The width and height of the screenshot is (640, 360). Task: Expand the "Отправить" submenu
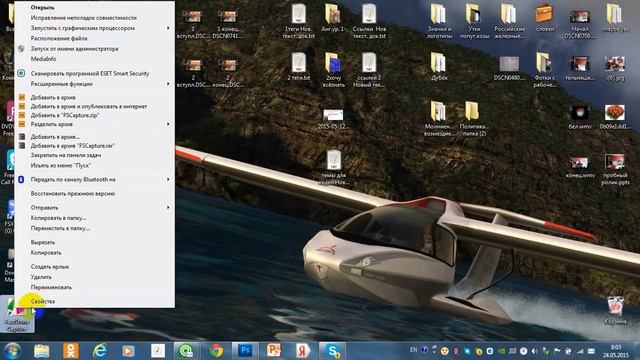(x=95, y=207)
